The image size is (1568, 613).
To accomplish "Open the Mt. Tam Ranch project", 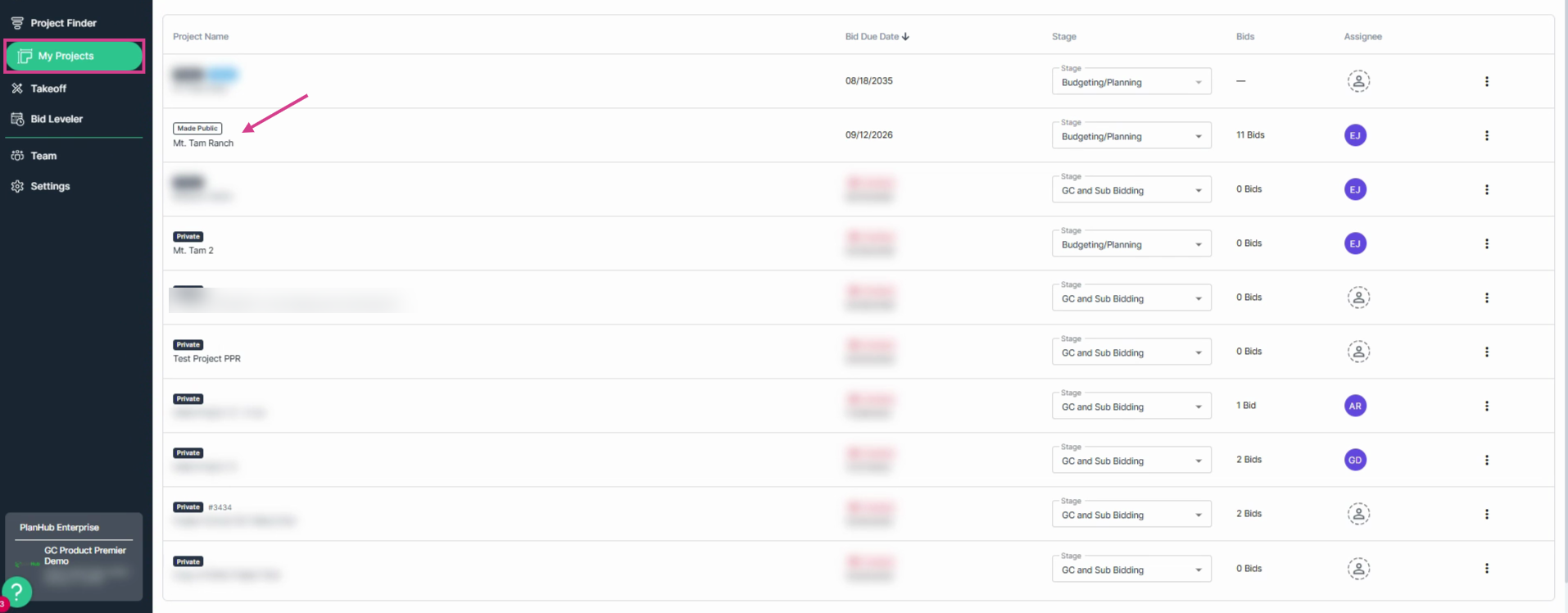I will (x=203, y=143).
